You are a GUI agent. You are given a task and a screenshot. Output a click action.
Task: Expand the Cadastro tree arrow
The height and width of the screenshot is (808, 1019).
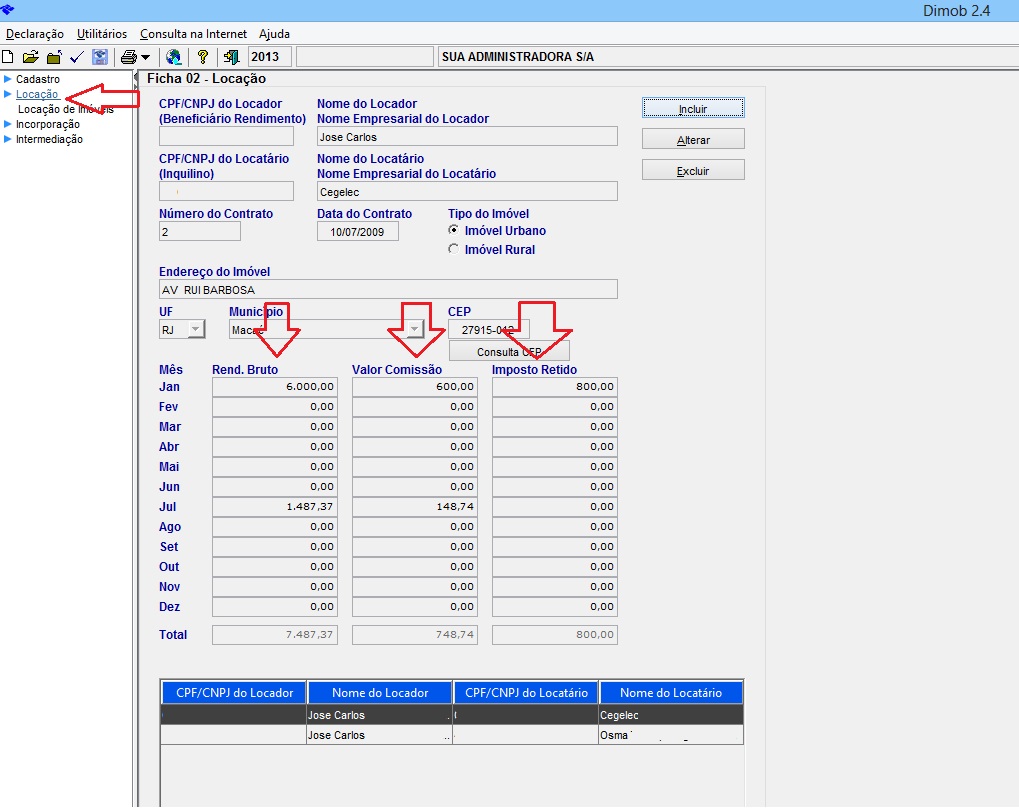[x=8, y=79]
